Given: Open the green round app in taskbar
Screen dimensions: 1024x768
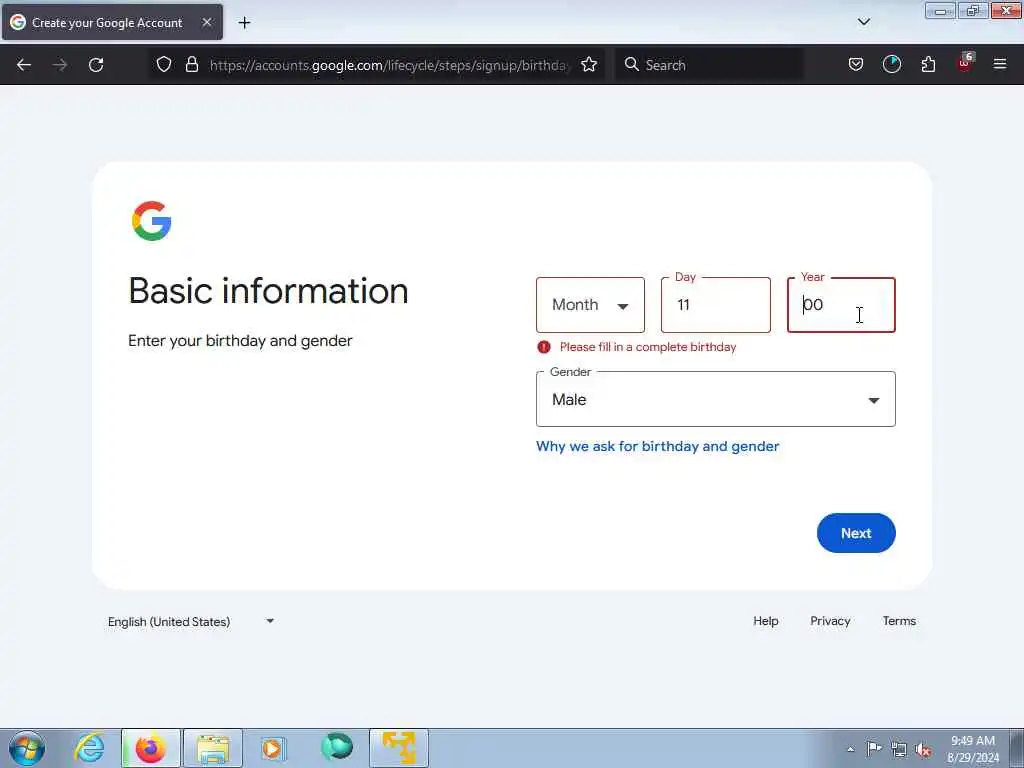Looking at the screenshot, I should (x=337, y=747).
